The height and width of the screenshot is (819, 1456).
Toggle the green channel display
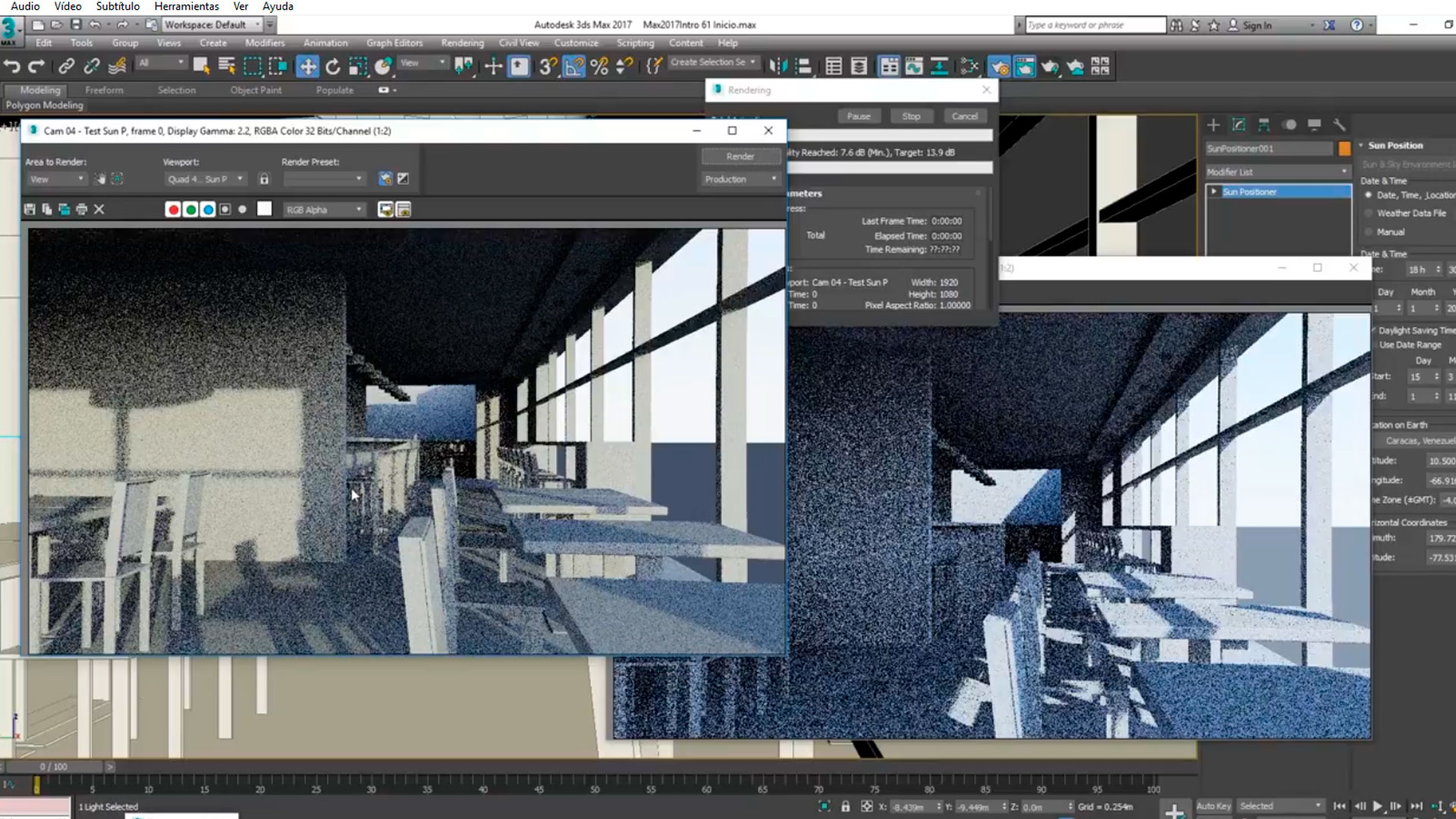coord(190,209)
